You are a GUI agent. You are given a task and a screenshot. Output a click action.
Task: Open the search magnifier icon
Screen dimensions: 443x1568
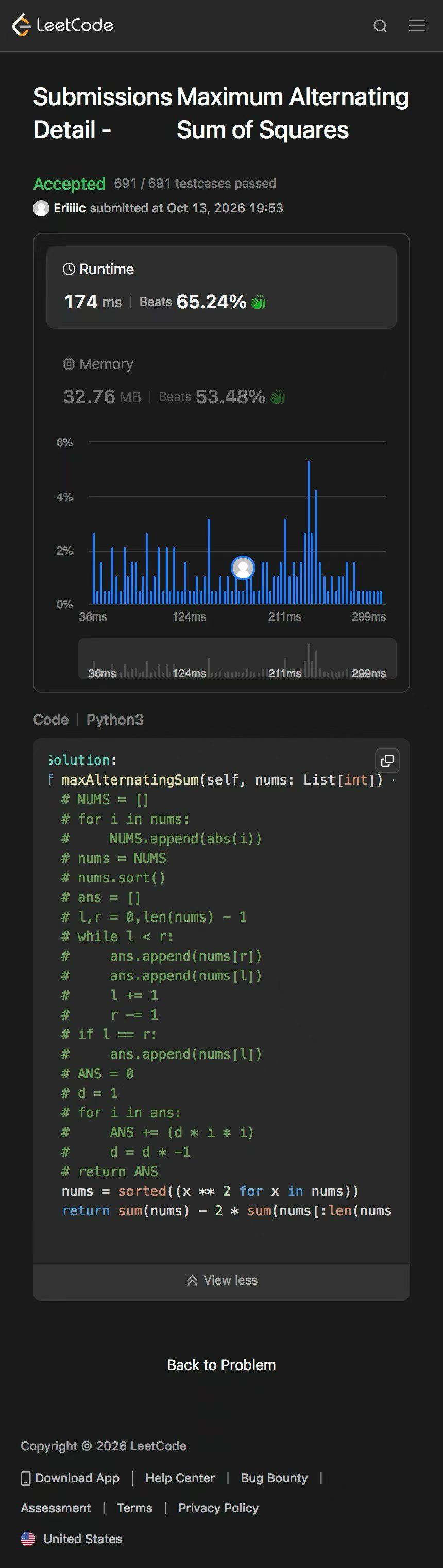380,26
